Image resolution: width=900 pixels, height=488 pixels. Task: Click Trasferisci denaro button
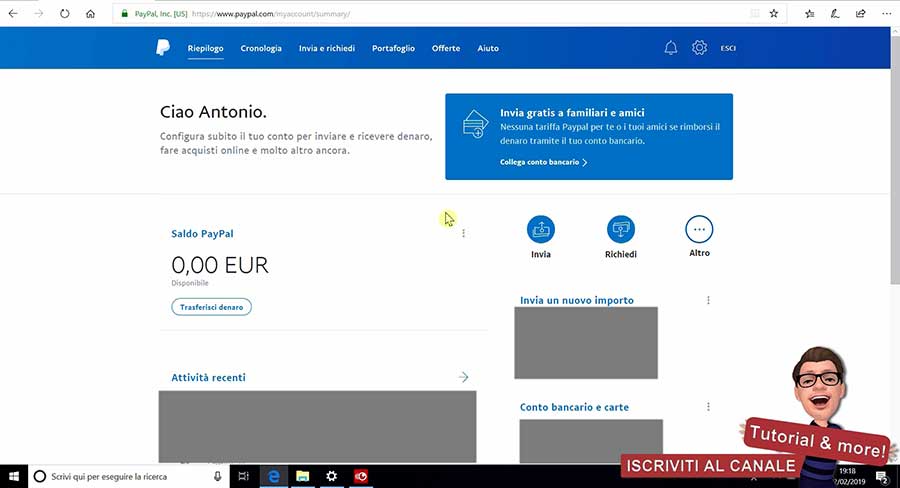point(211,307)
